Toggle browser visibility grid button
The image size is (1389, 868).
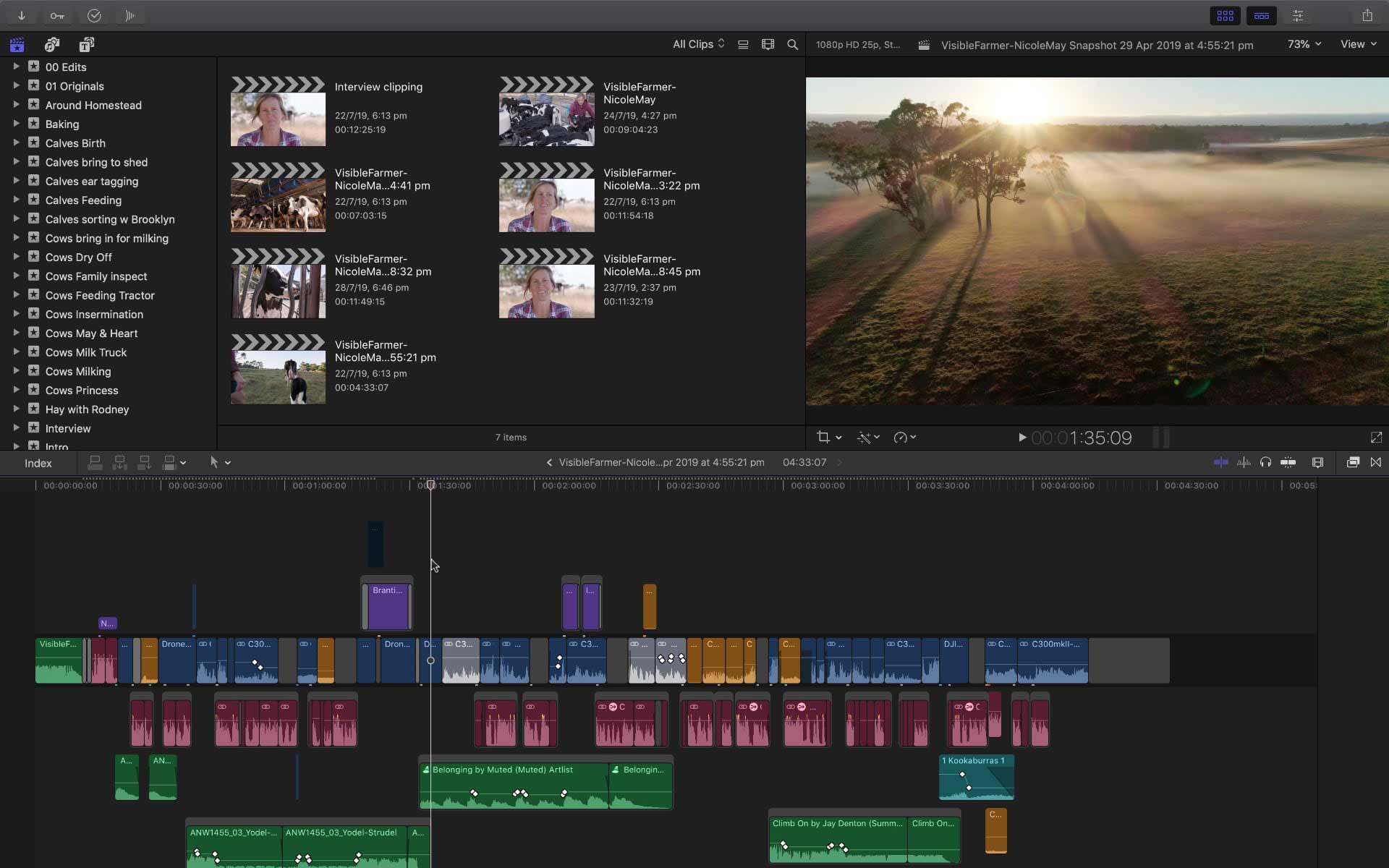1225,15
